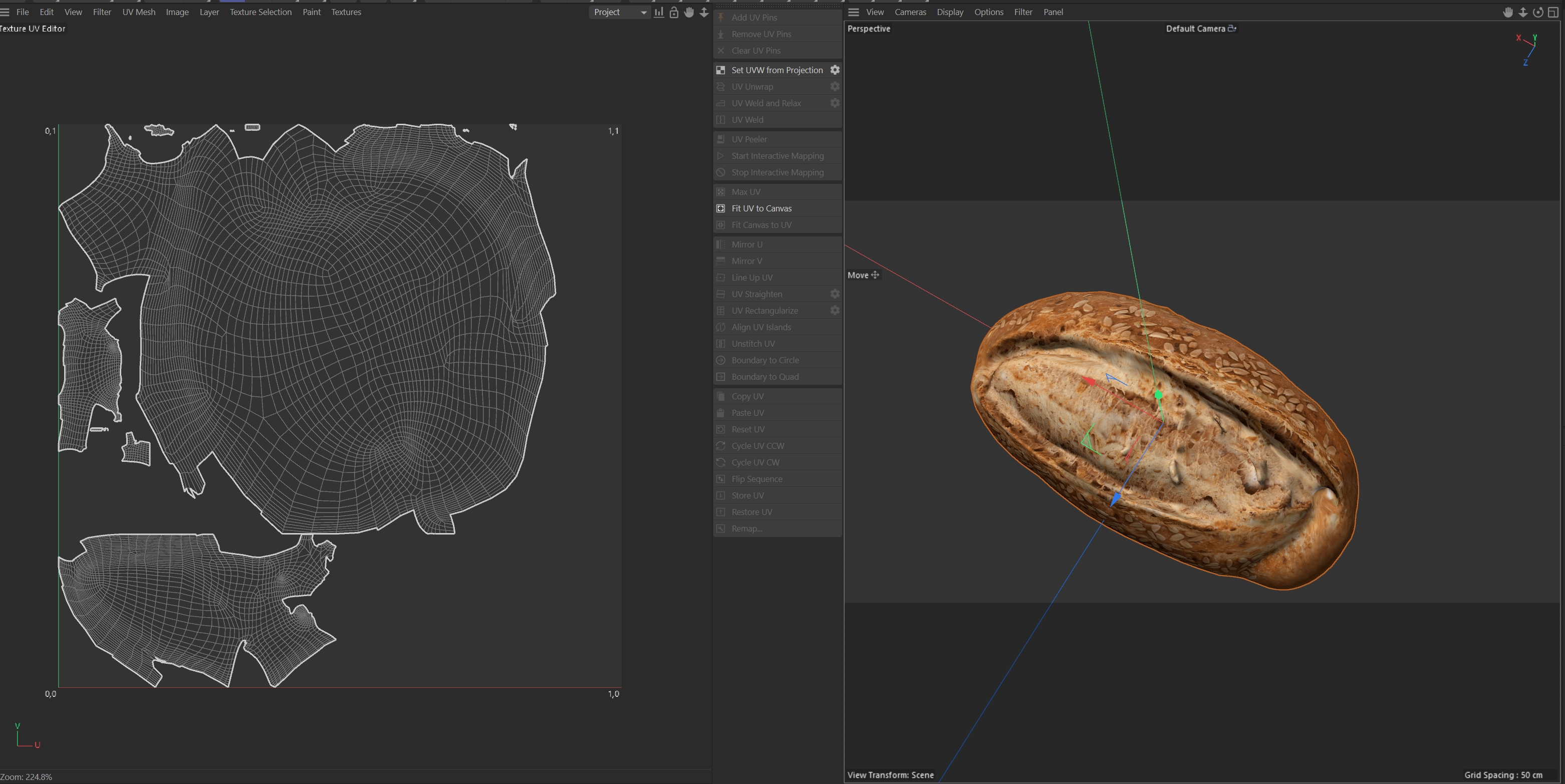Open Set UVW from Projection settings gear
This screenshot has width=1565, height=784.
tap(835, 70)
